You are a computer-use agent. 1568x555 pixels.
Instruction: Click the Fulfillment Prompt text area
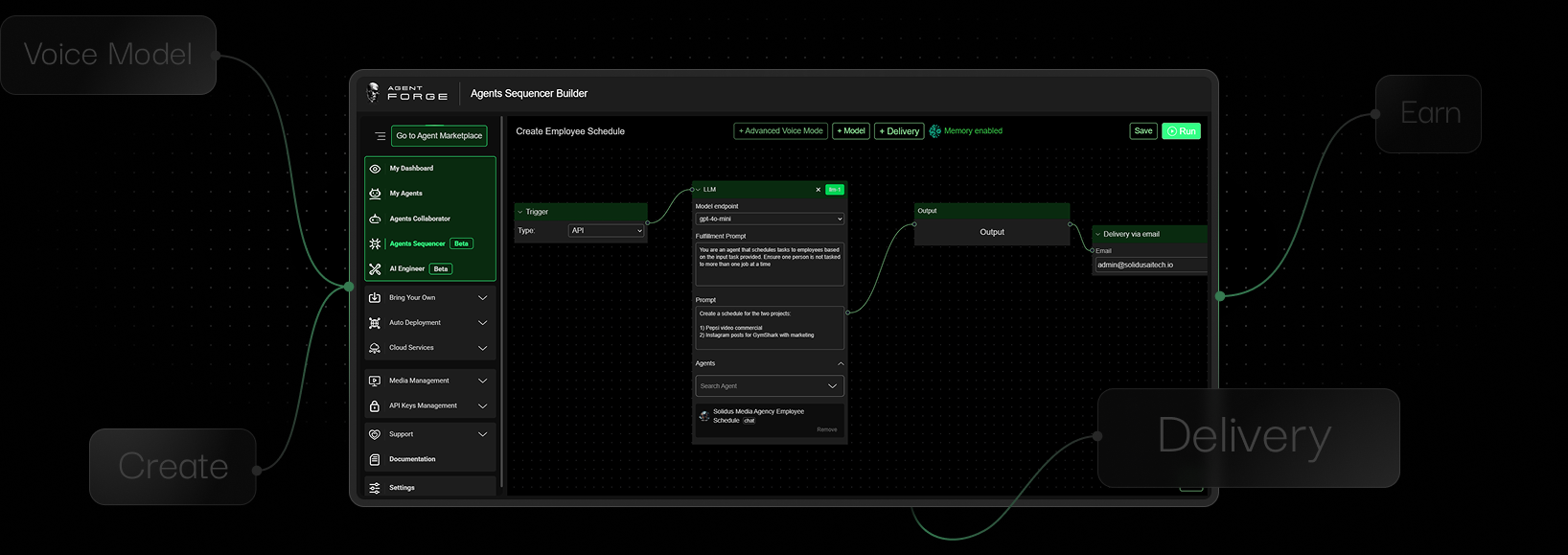(x=770, y=264)
